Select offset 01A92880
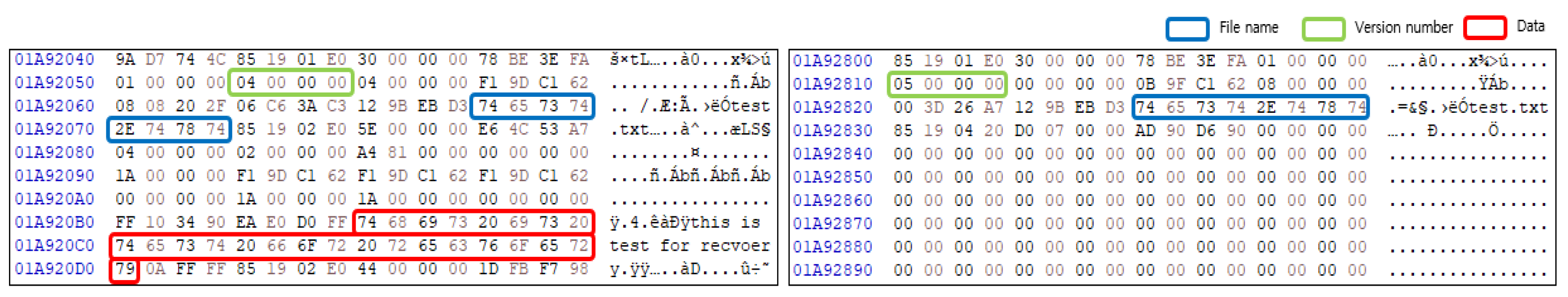This screenshot has width=1568, height=297. coord(832,246)
